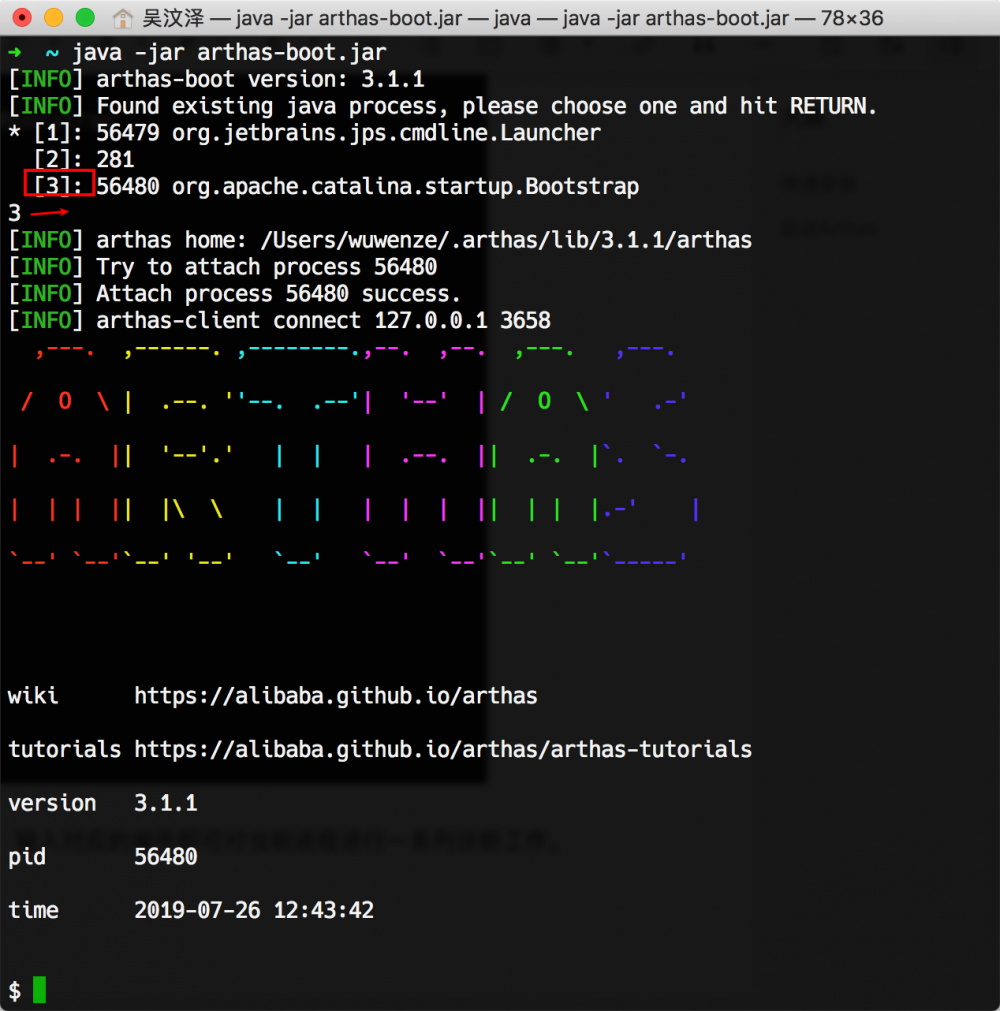Click the terminal window title text
Image resolution: width=1000 pixels, height=1011 pixels.
513,18
